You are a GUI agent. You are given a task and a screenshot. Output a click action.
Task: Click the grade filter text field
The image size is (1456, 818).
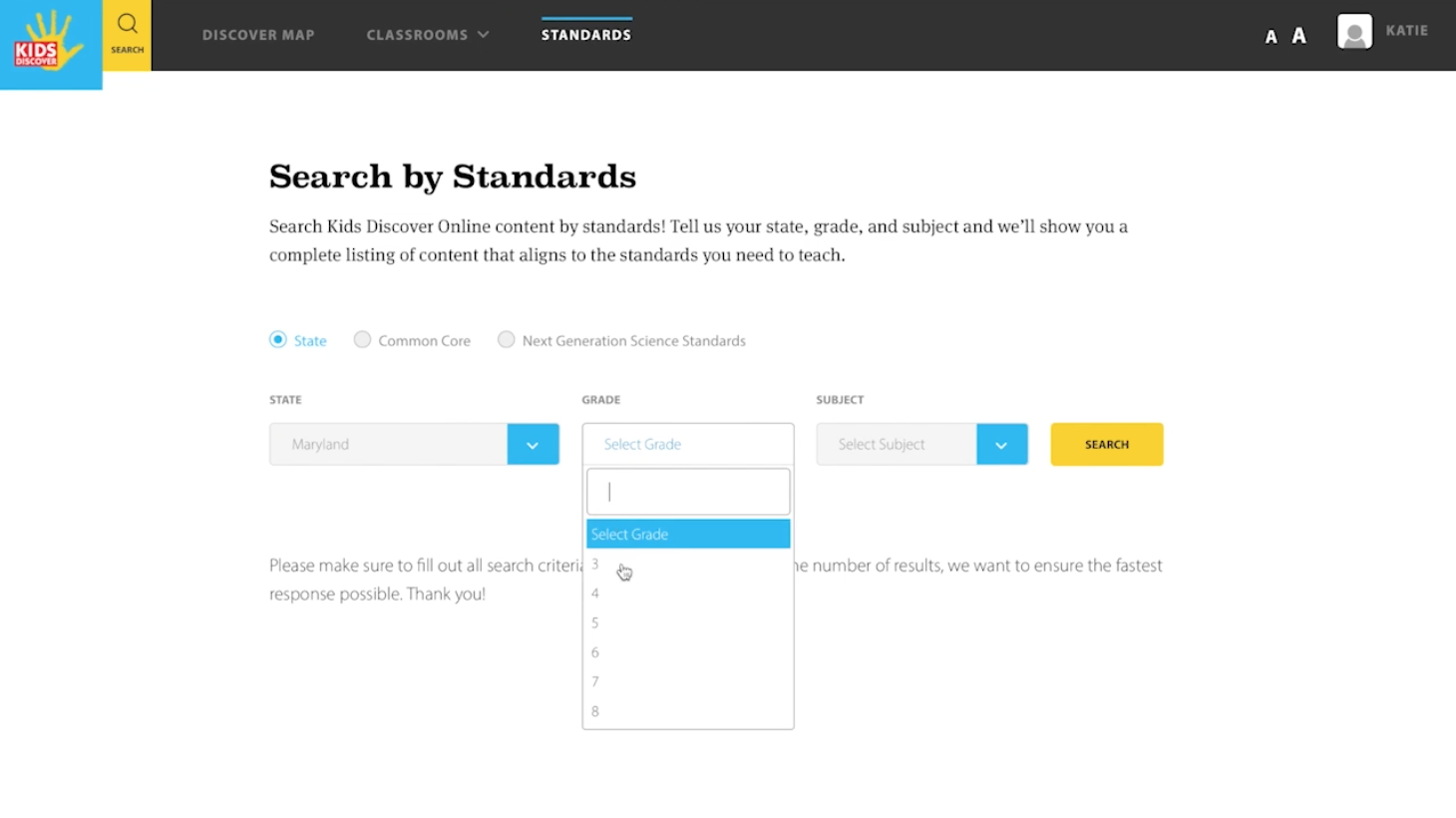point(687,492)
